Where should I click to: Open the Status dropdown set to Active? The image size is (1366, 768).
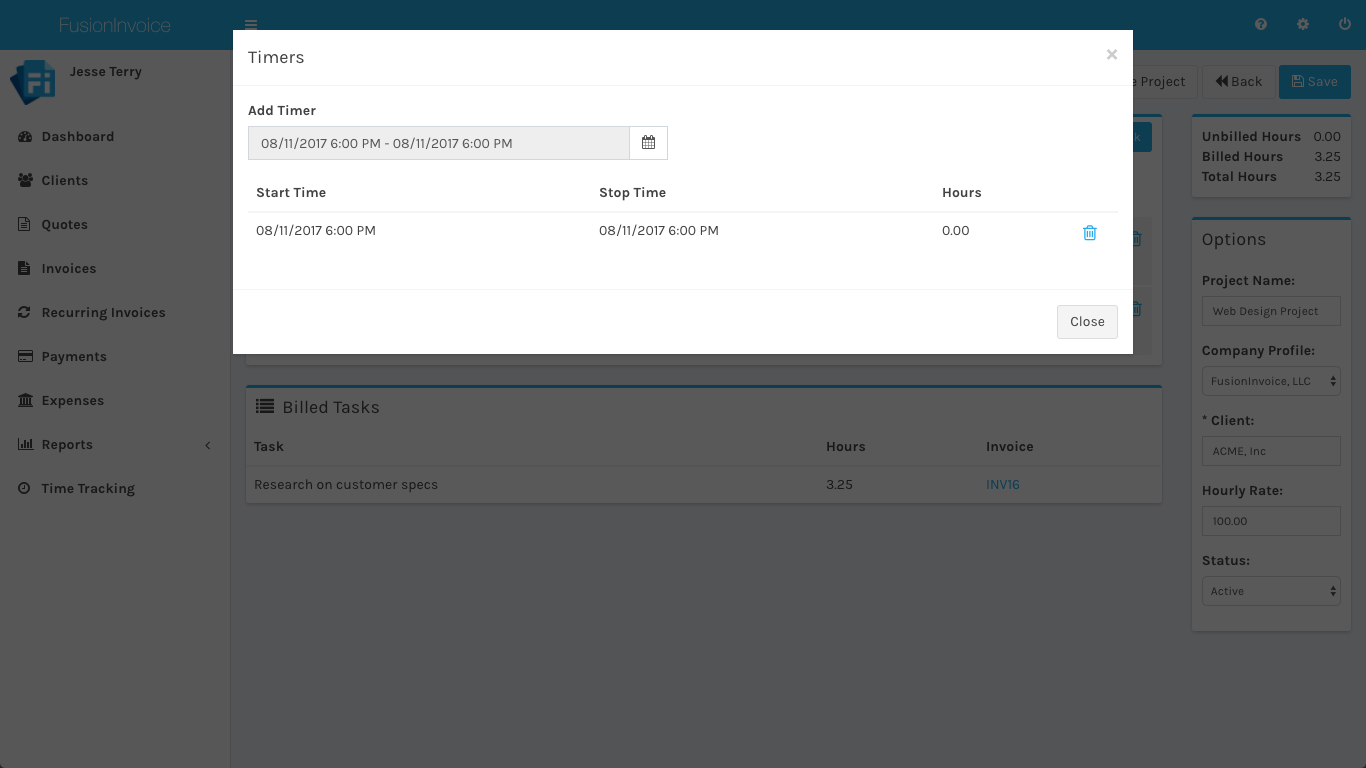point(1270,591)
